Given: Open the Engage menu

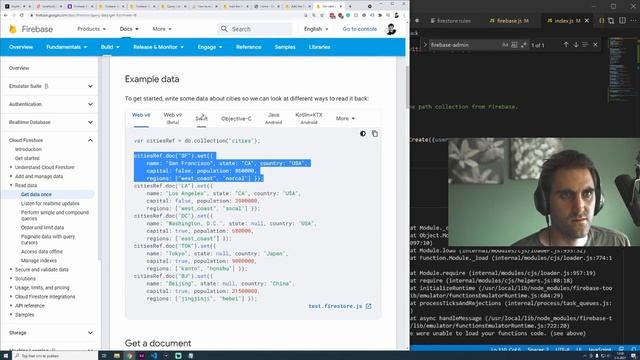Looking at the screenshot, I should click(x=210, y=47).
